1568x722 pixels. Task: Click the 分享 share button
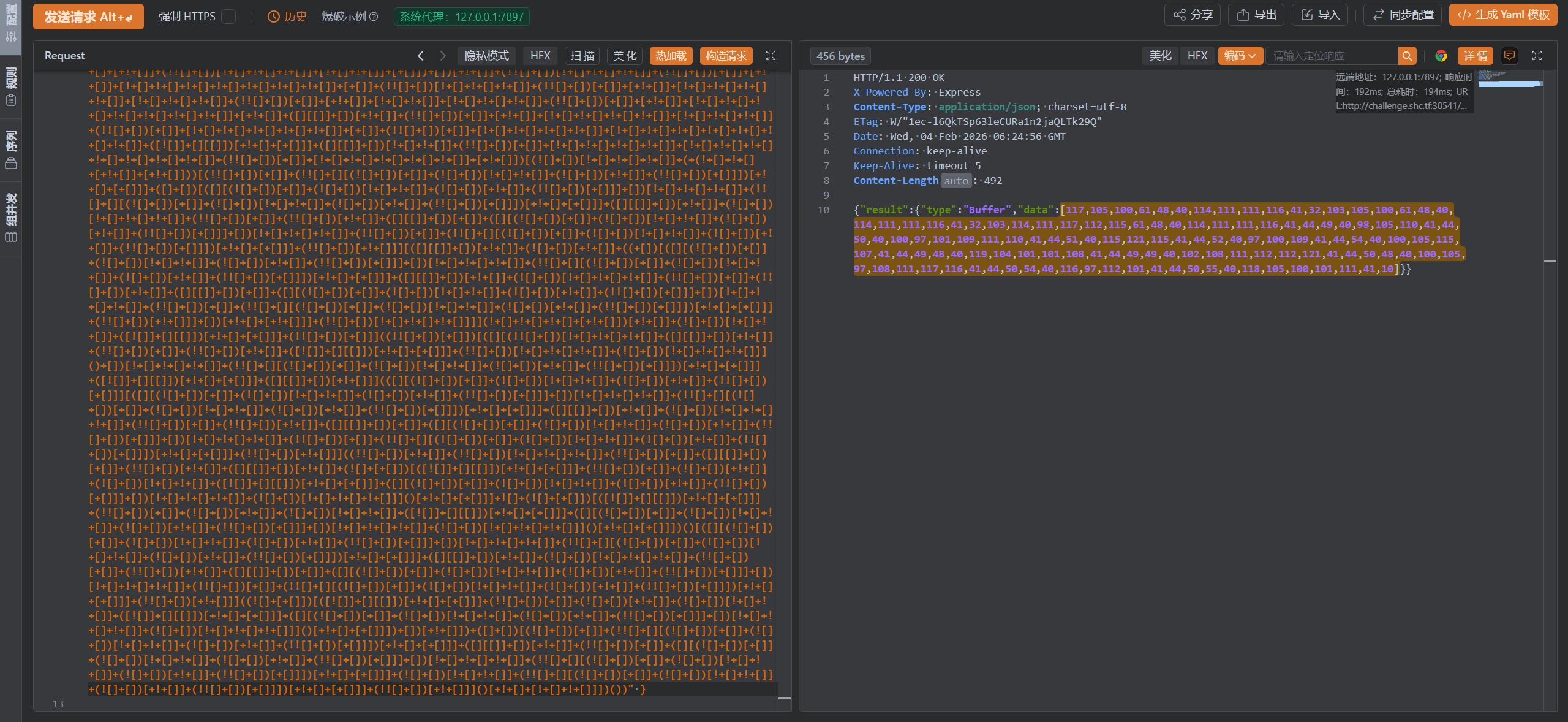(x=1193, y=15)
